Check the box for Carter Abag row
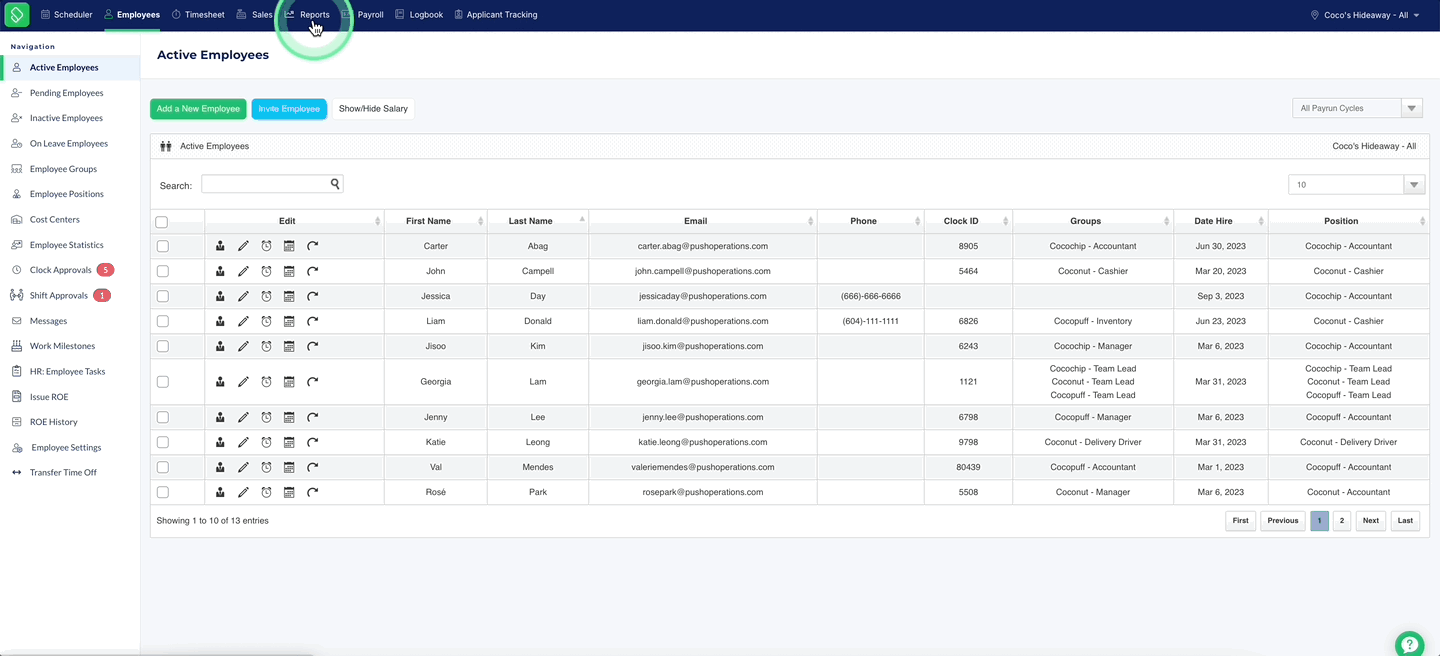The width and height of the screenshot is (1440, 656). tap(163, 246)
